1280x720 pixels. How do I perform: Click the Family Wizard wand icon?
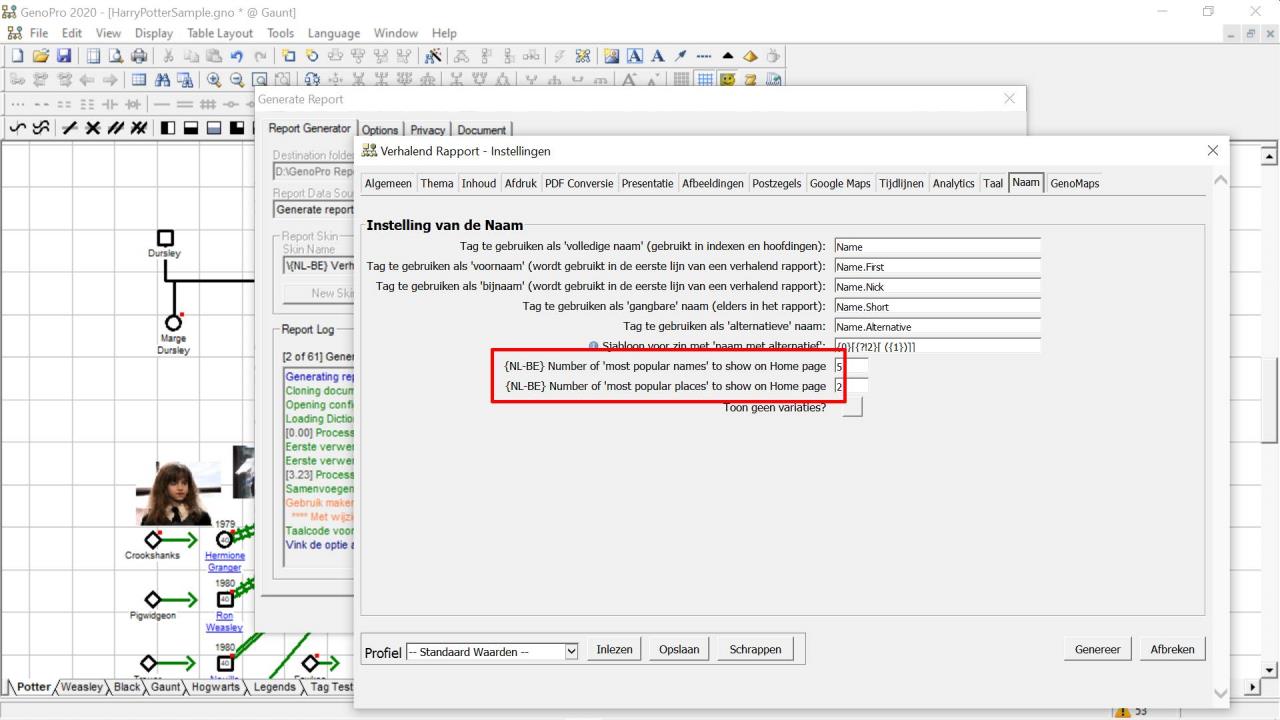(x=433, y=56)
